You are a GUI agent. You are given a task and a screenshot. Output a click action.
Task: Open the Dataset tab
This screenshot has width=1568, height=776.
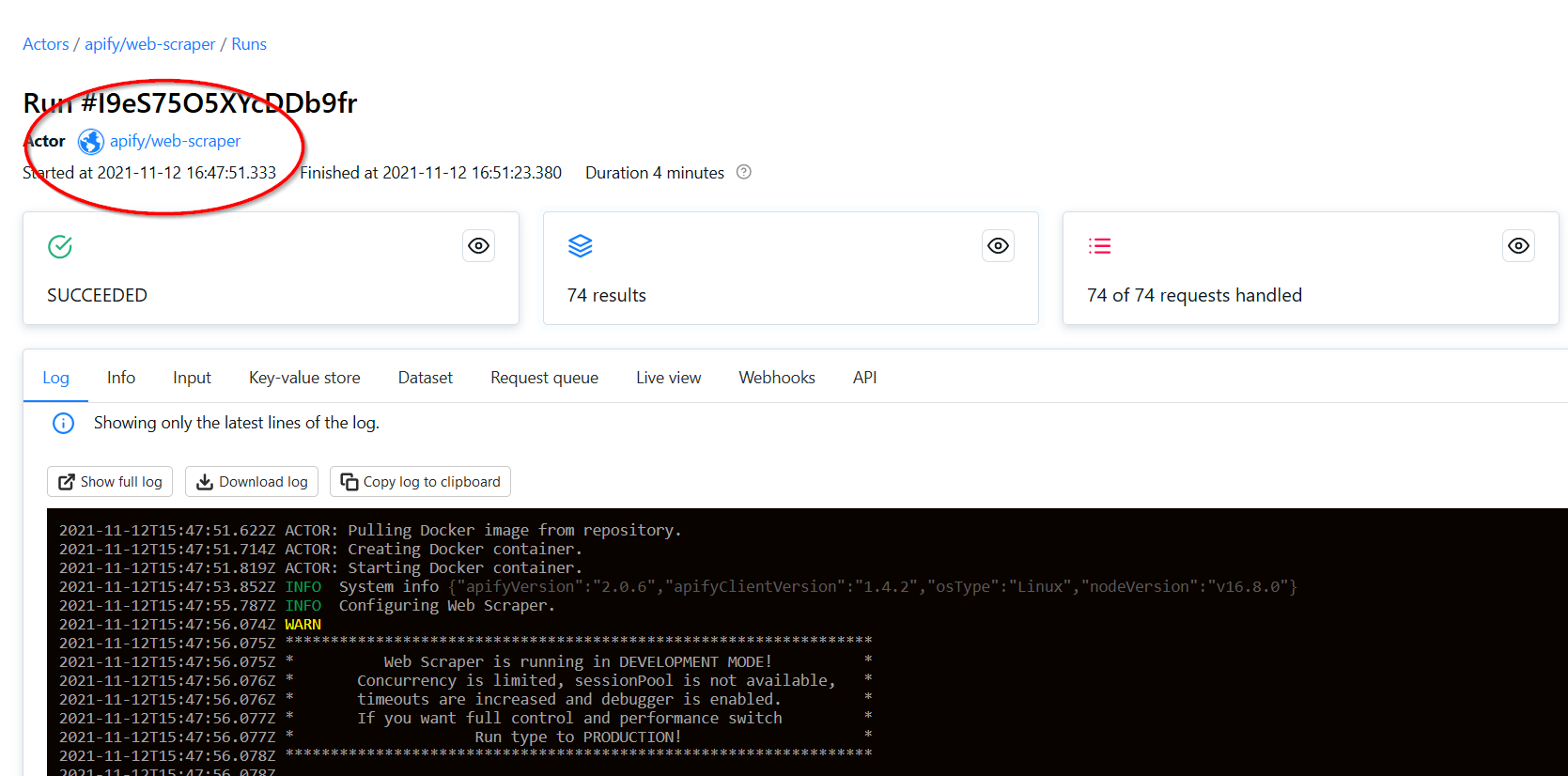[x=426, y=378]
